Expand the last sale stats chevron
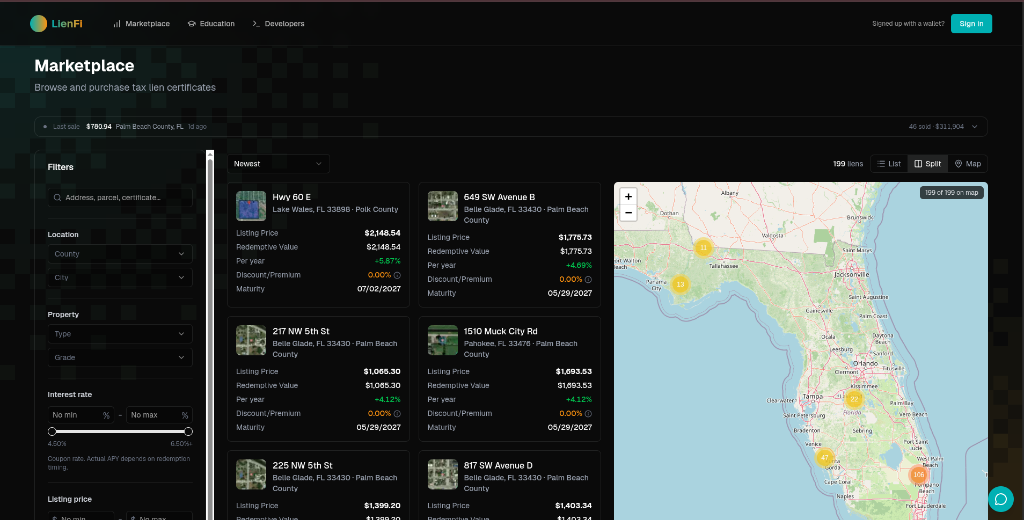The image size is (1024, 520). pos(974,127)
